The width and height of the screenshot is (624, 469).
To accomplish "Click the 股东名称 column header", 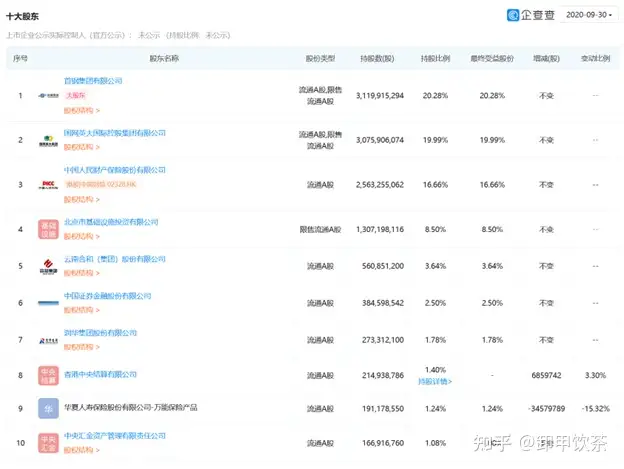I will tap(164, 58).
